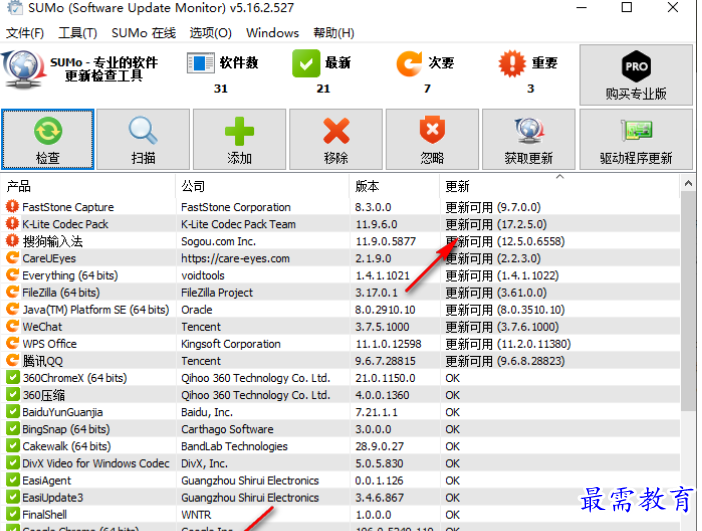The height and width of the screenshot is (531, 702).
Task: Open the 文件(F) menu
Action: pos(25,33)
